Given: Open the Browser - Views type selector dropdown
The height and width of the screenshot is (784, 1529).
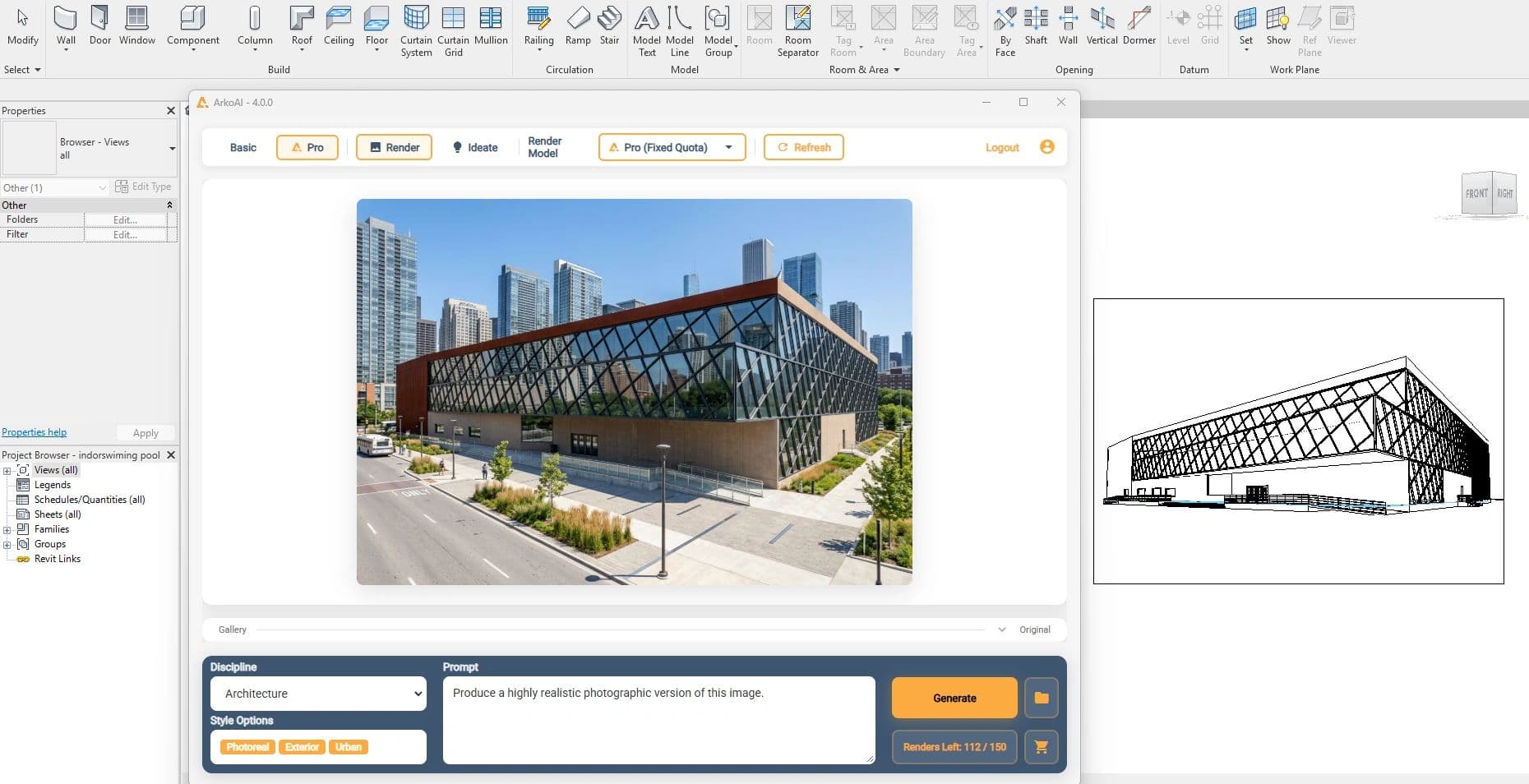Looking at the screenshot, I should (172, 148).
